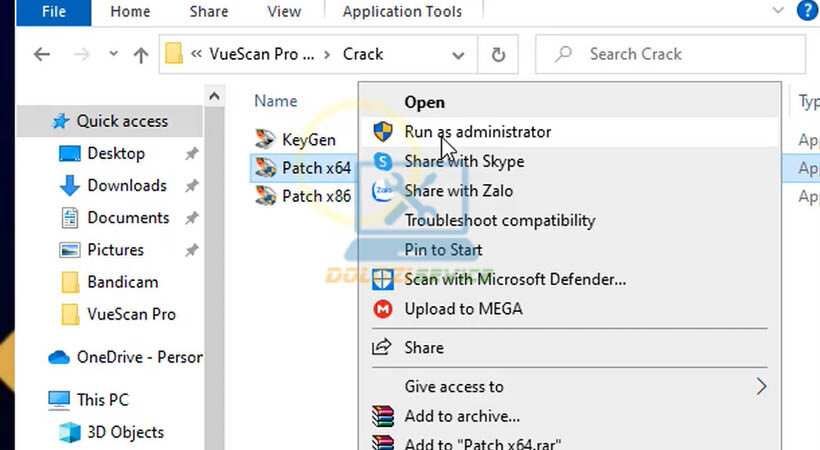Switch to the View ribbon tab
Image resolution: width=820 pixels, height=450 pixels.
[284, 12]
